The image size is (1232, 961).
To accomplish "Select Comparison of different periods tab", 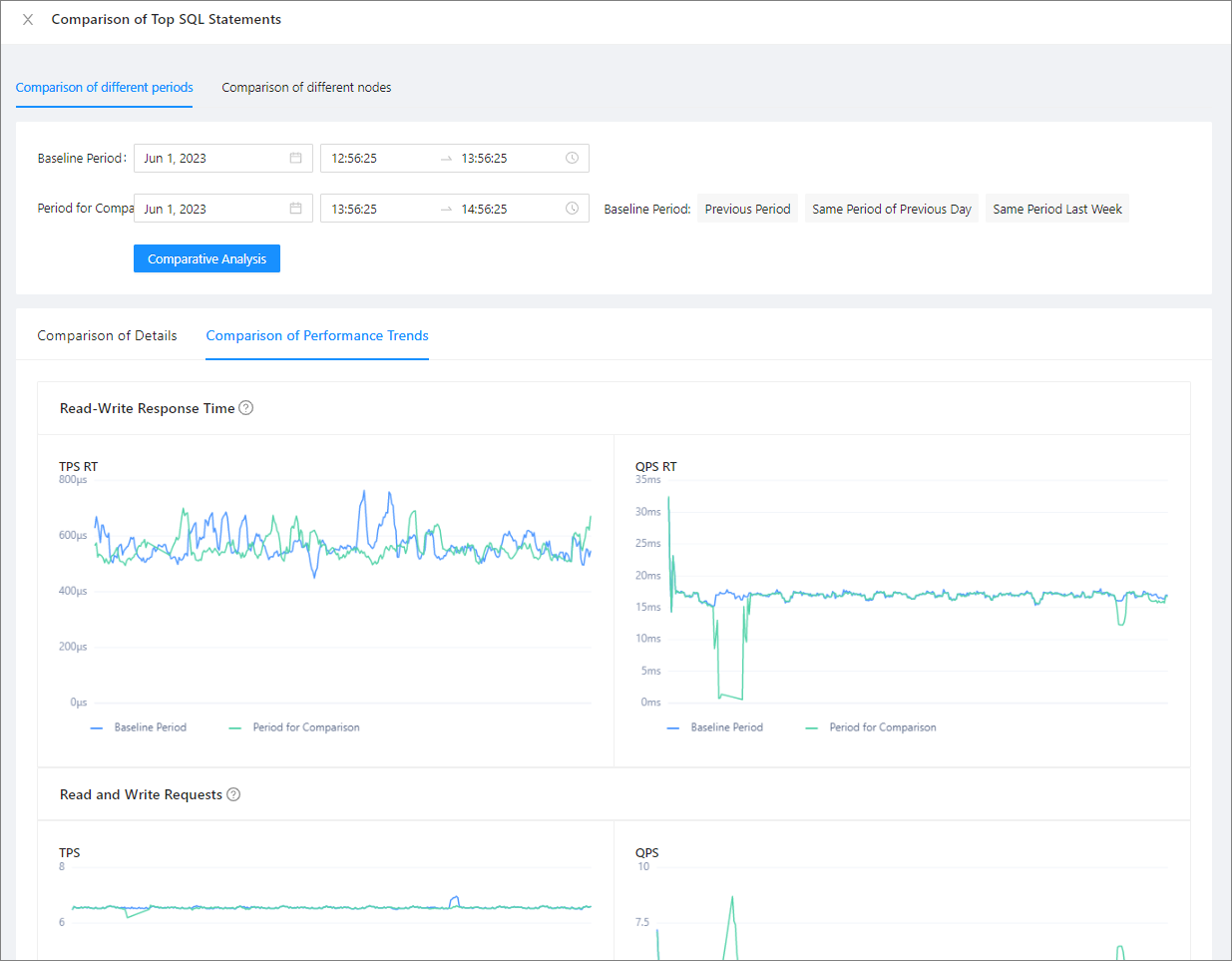I will tap(105, 88).
